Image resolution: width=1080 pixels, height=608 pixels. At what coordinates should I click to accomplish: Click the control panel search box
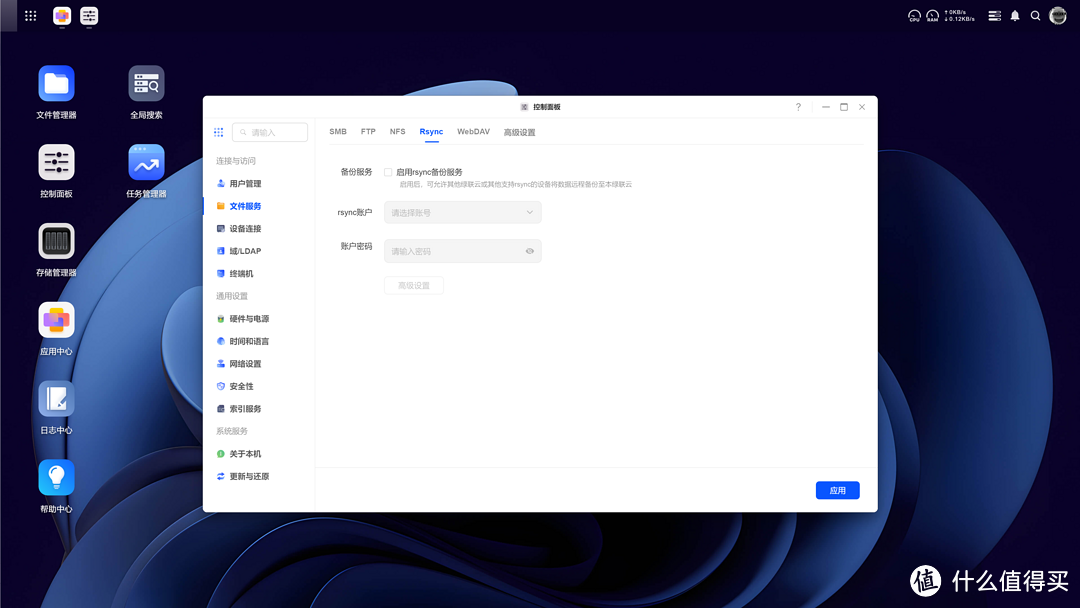(270, 132)
